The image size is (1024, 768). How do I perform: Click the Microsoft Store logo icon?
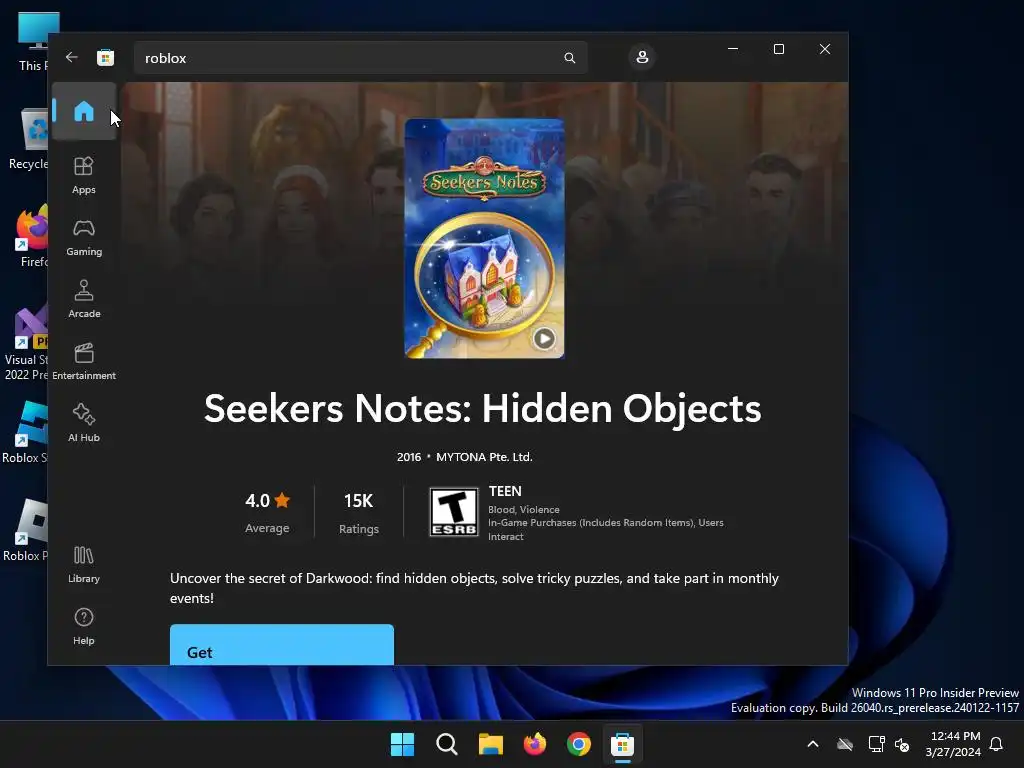(x=105, y=57)
